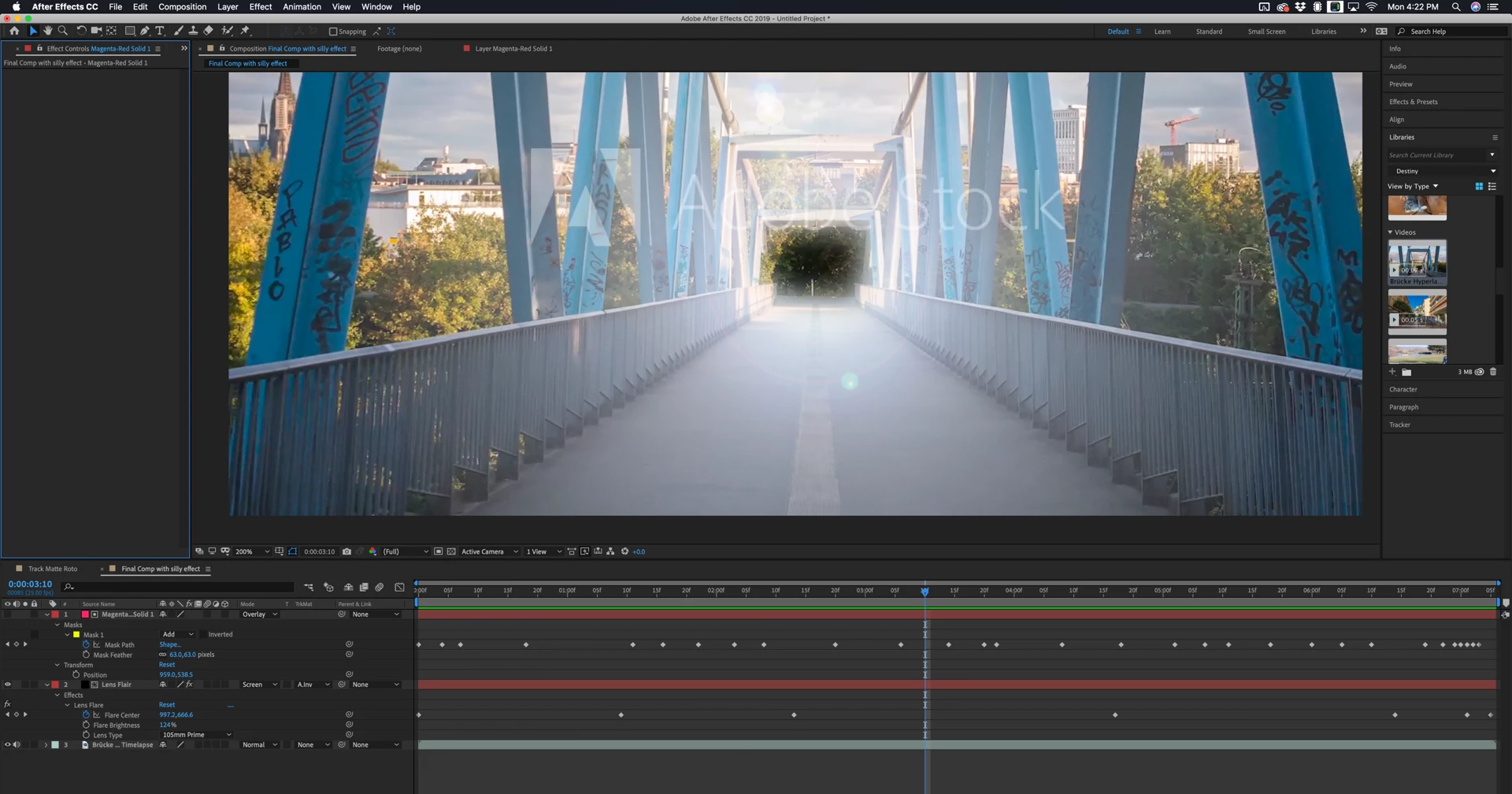Toggle the Position stopwatch
Screen dimensions: 1512x794
tap(76, 674)
